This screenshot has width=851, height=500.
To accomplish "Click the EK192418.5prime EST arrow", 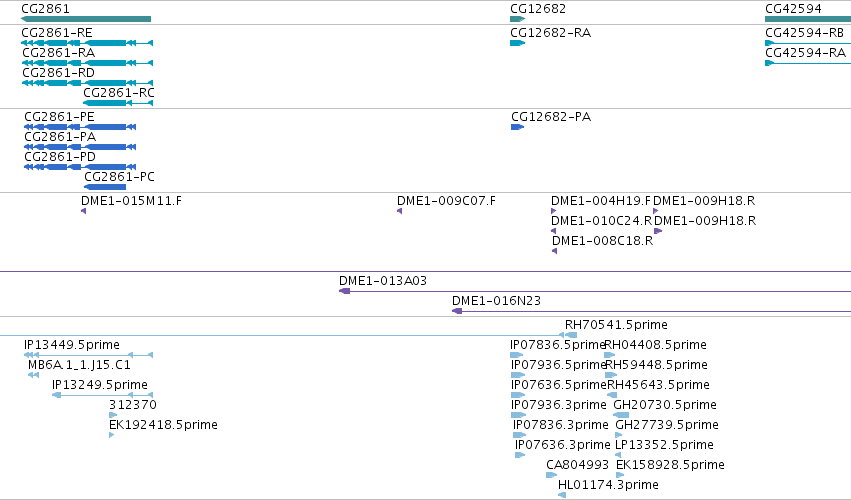I will pos(111,435).
